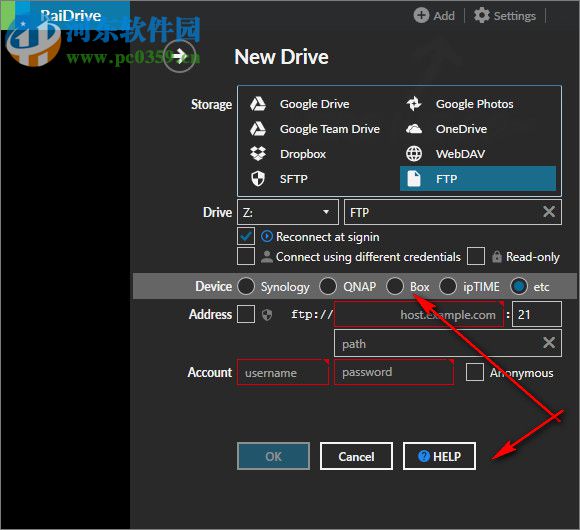
Task: Focus the username field
Action: 283,372
